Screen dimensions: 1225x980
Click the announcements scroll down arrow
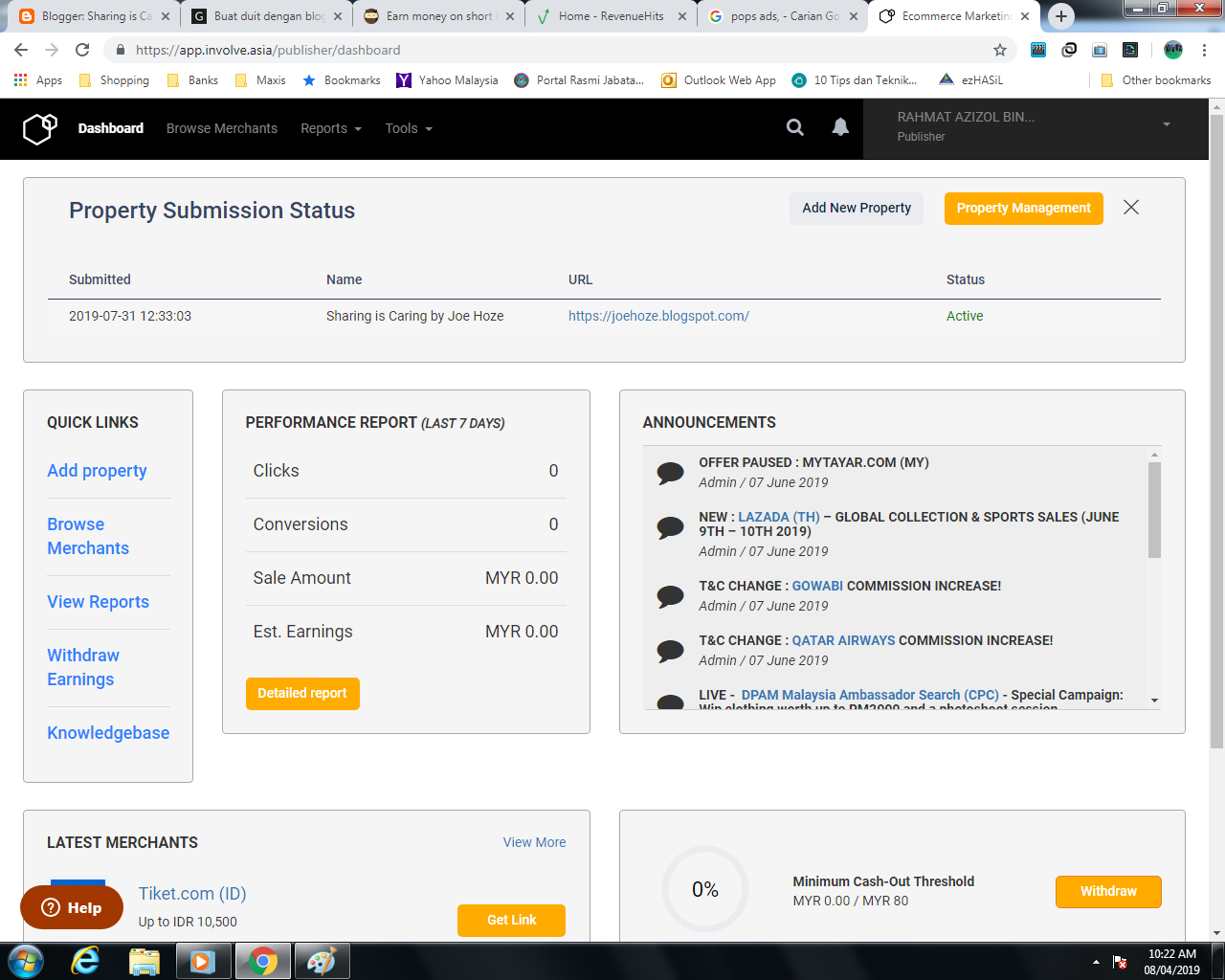(1154, 701)
